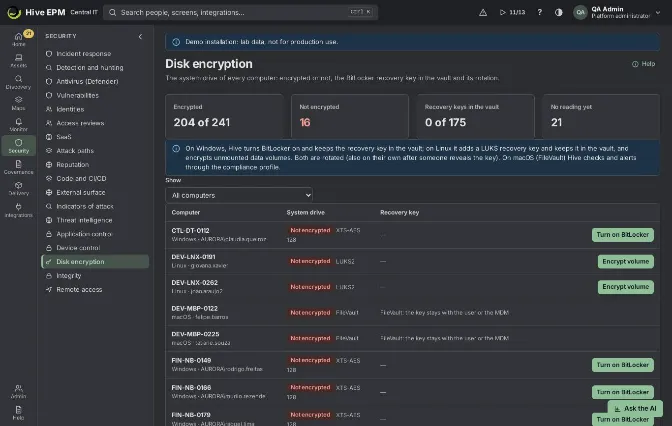Viewport: 672px width, 426px height.
Task: Click Not encrypted badge for DEV-LNX-0191
Action: coord(310,261)
